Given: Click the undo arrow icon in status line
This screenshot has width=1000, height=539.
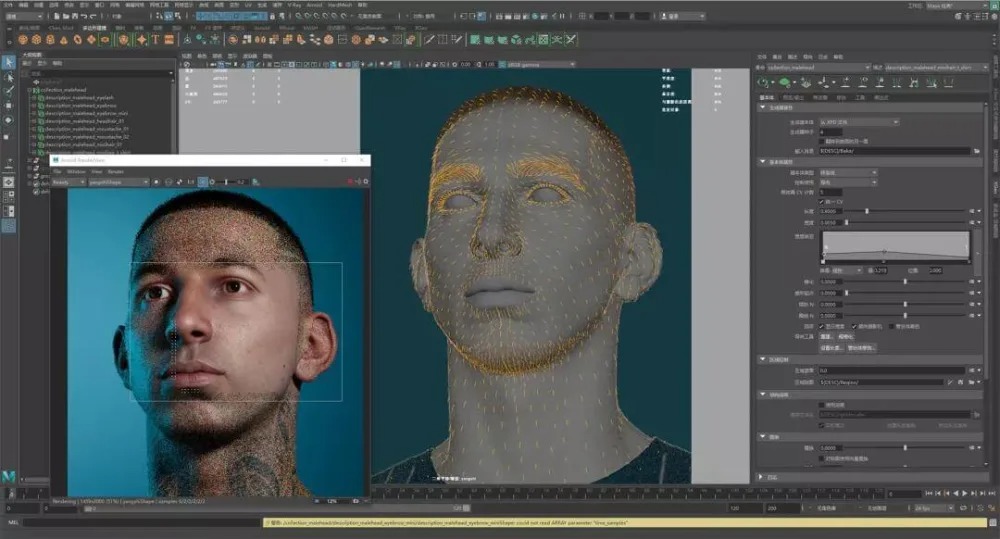Looking at the screenshot, I should pos(84,16).
